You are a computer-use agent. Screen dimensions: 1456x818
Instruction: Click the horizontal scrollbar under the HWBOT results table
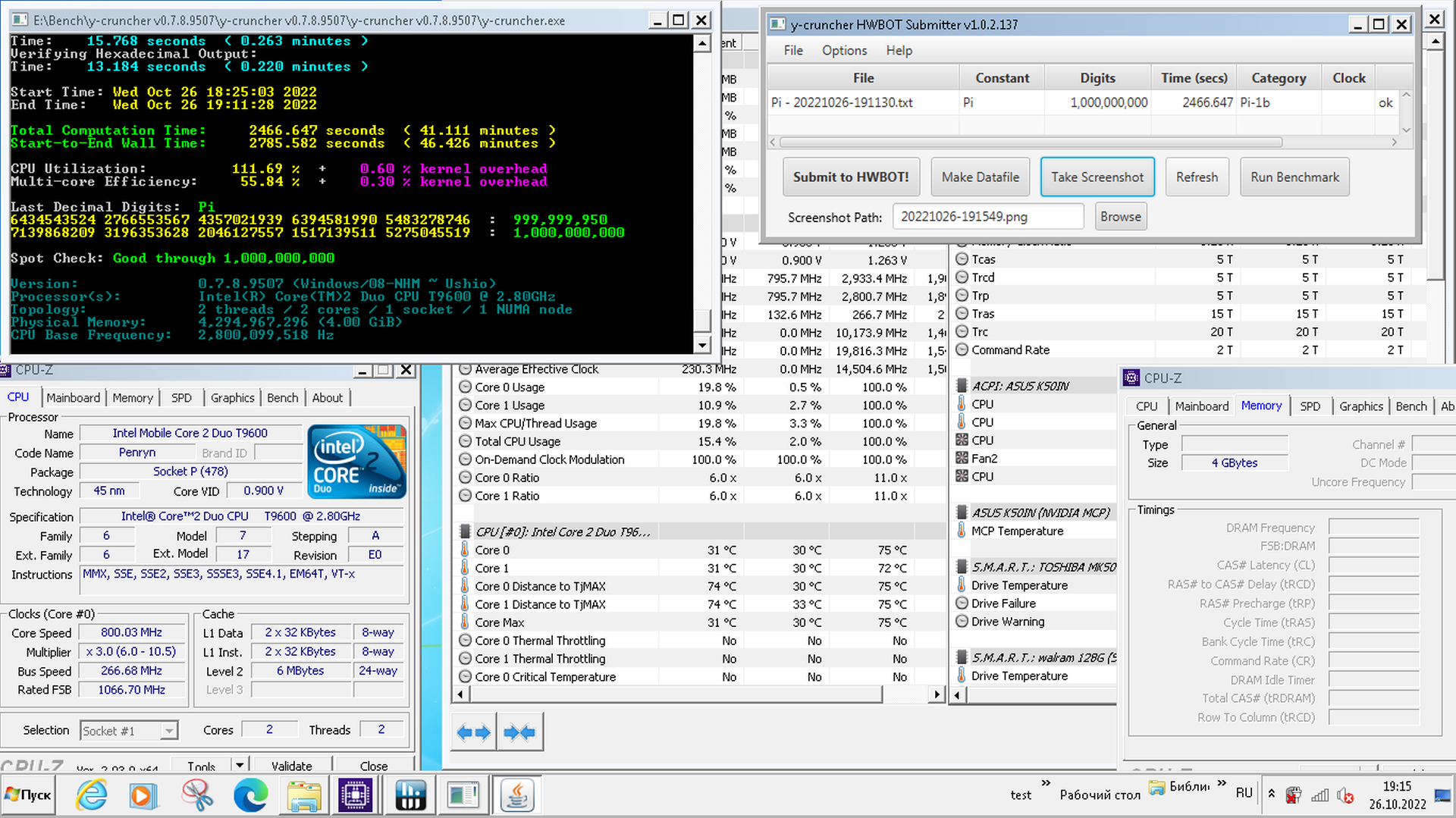(x=1030, y=142)
